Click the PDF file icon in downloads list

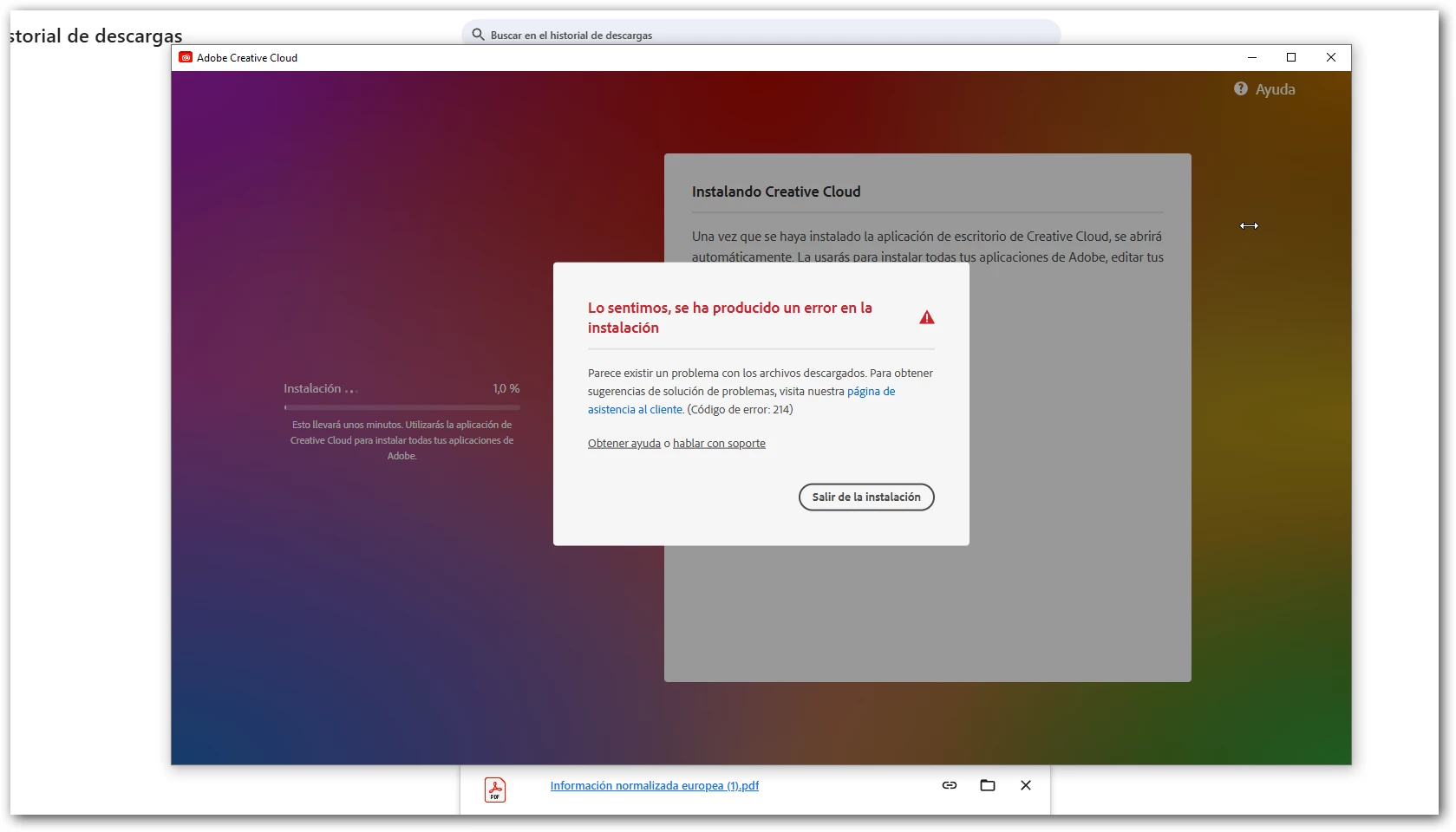(495, 790)
